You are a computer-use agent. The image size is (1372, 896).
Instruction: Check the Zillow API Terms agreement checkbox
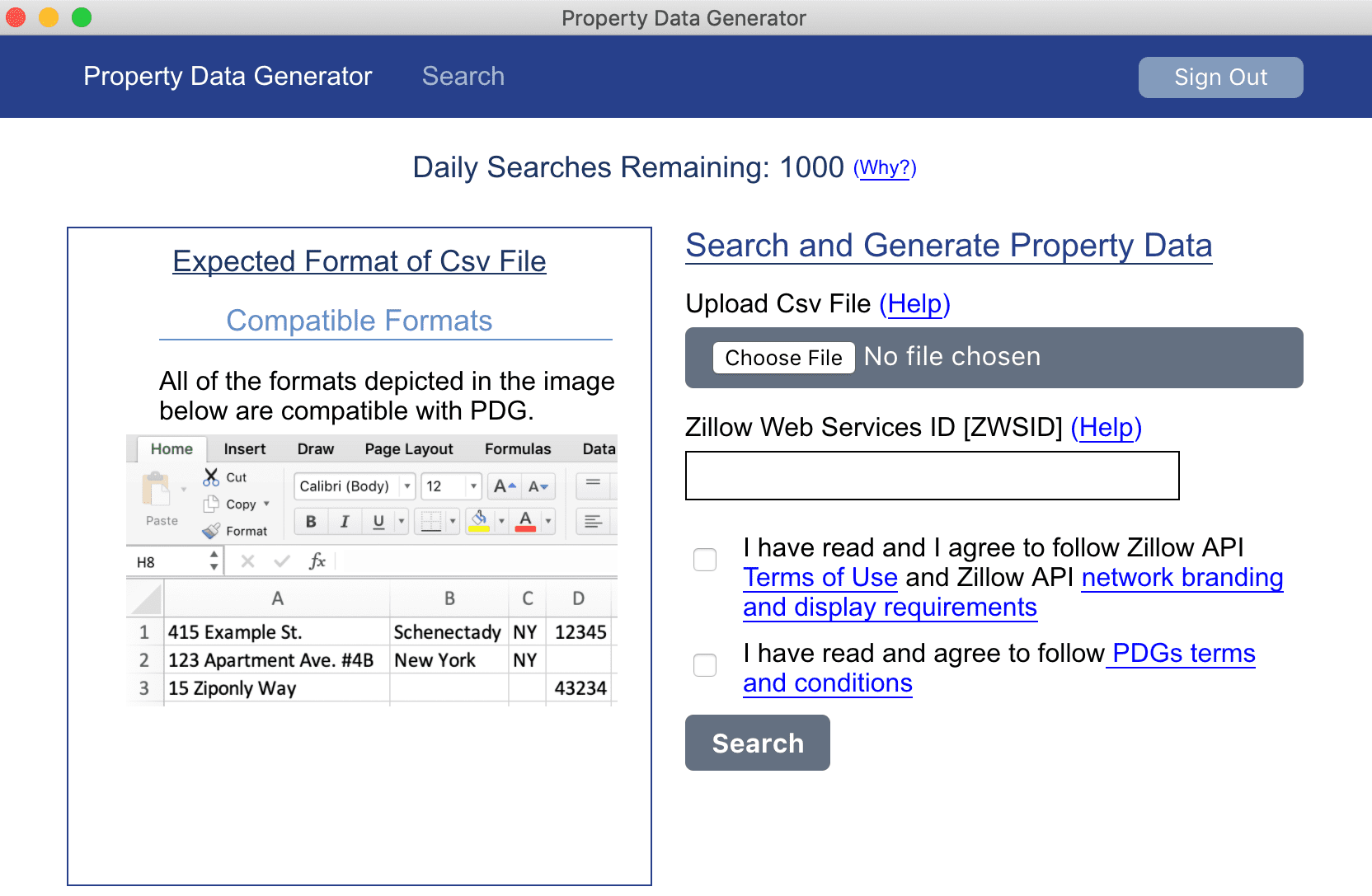click(x=705, y=560)
